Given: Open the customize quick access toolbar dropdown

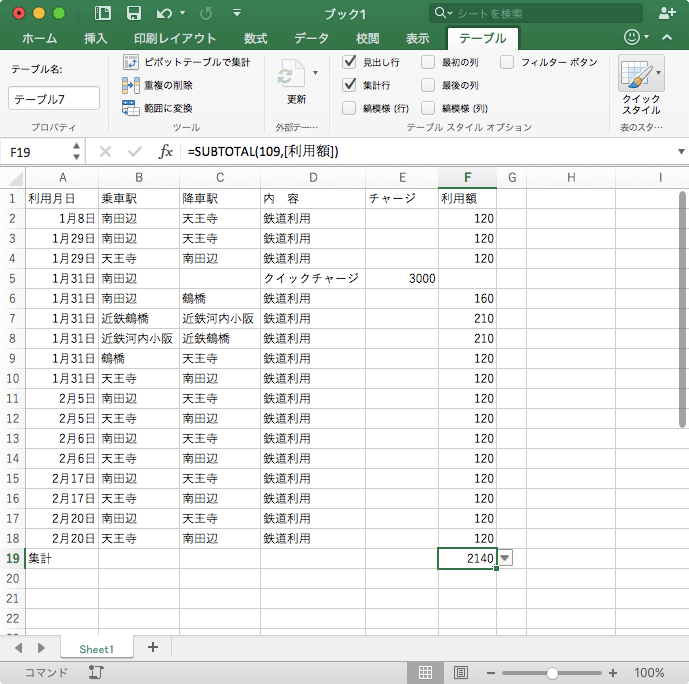Looking at the screenshot, I should pyautogui.click(x=237, y=13).
